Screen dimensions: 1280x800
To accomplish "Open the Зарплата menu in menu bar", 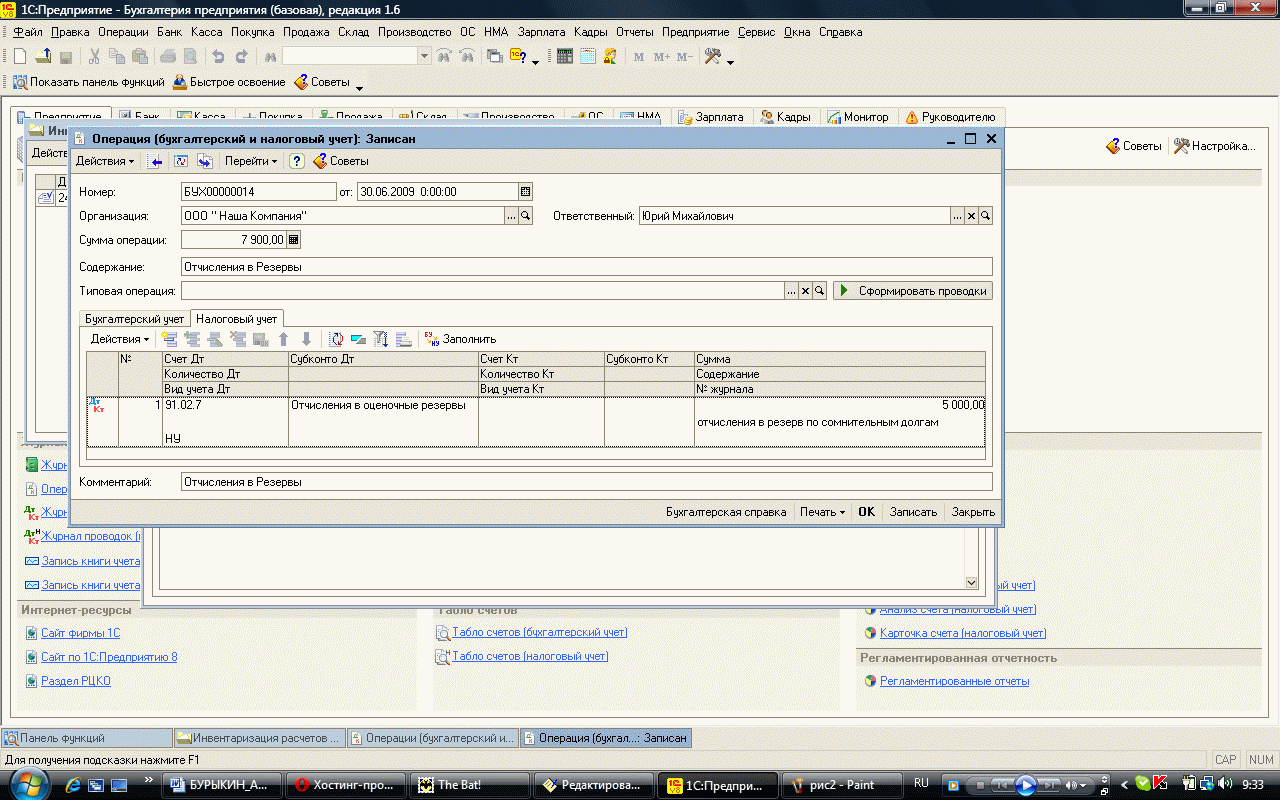I will click(x=541, y=32).
